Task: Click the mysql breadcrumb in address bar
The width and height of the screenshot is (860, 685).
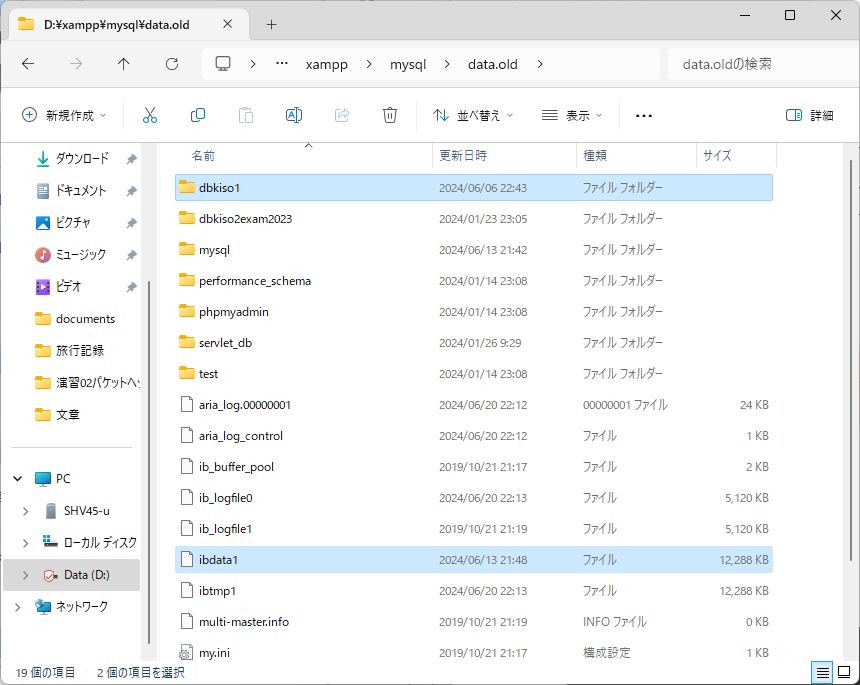Action: pyautogui.click(x=408, y=64)
